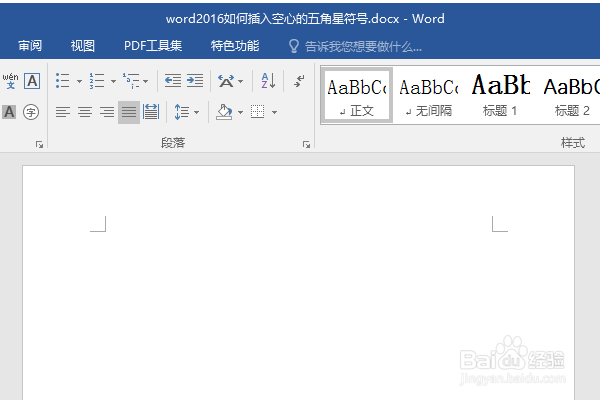The image size is (600, 400).
Task: Expand Asian layout dropdown arrow
Action: (x=240, y=81)
